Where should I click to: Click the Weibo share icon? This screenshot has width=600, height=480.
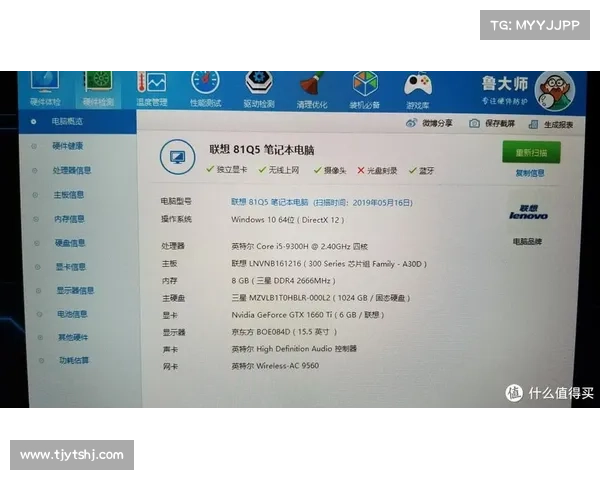point(411,123)
